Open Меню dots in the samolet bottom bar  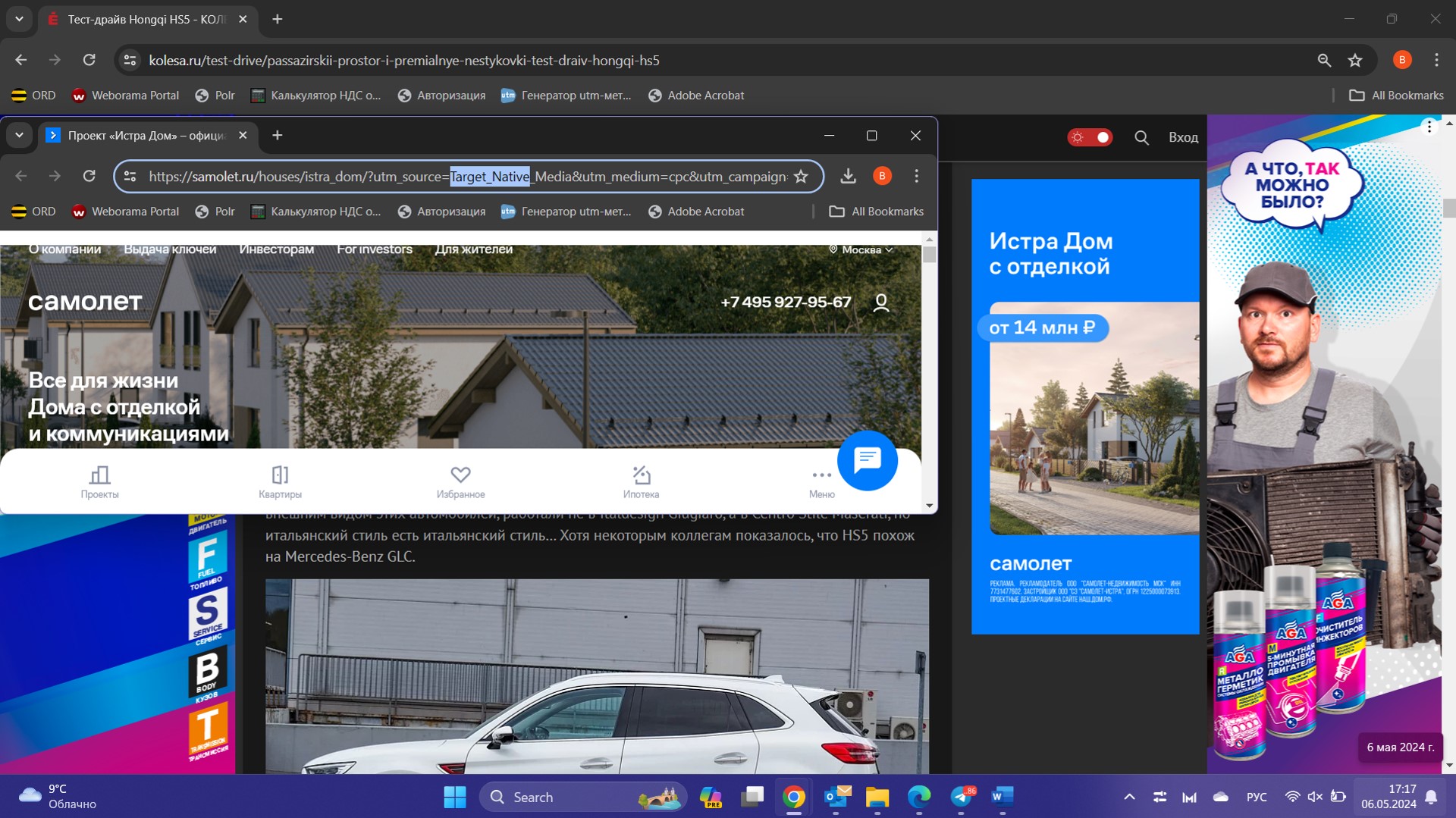821,482
